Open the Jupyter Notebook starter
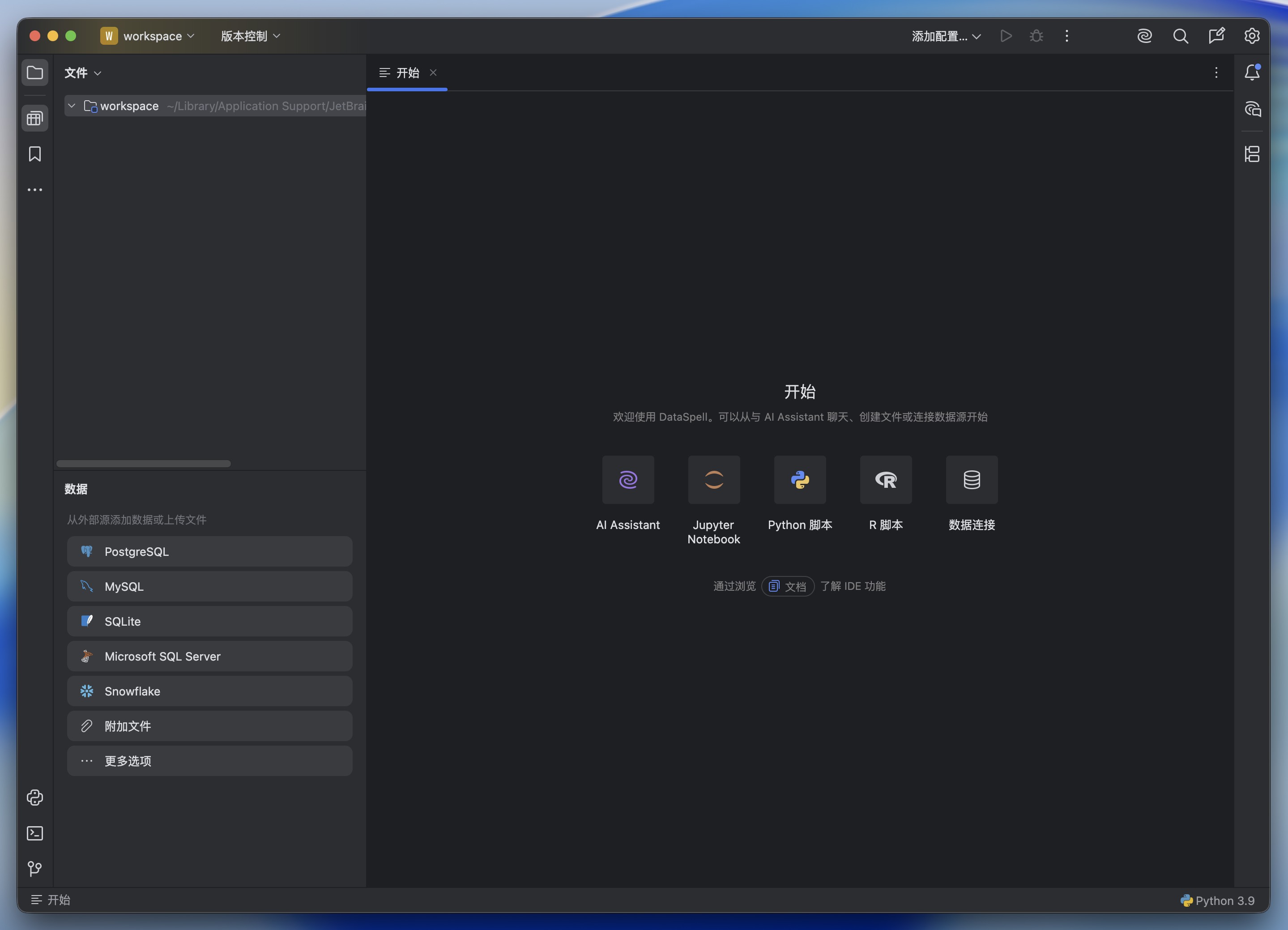 coord(714,480)
